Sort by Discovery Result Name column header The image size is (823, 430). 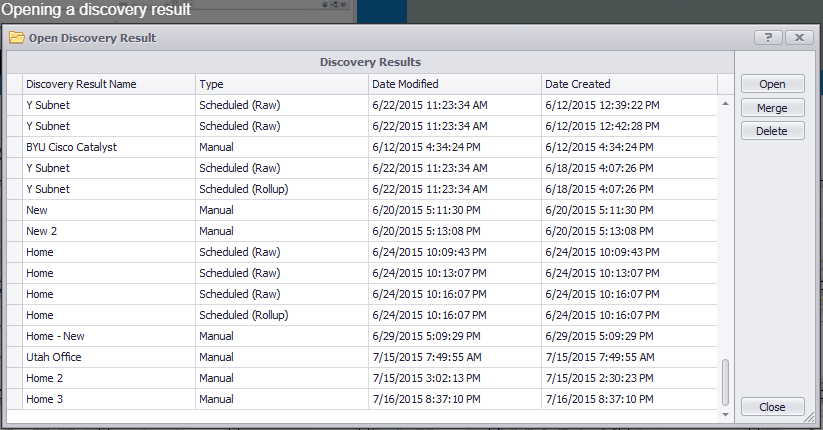click(x=81, y=84)
